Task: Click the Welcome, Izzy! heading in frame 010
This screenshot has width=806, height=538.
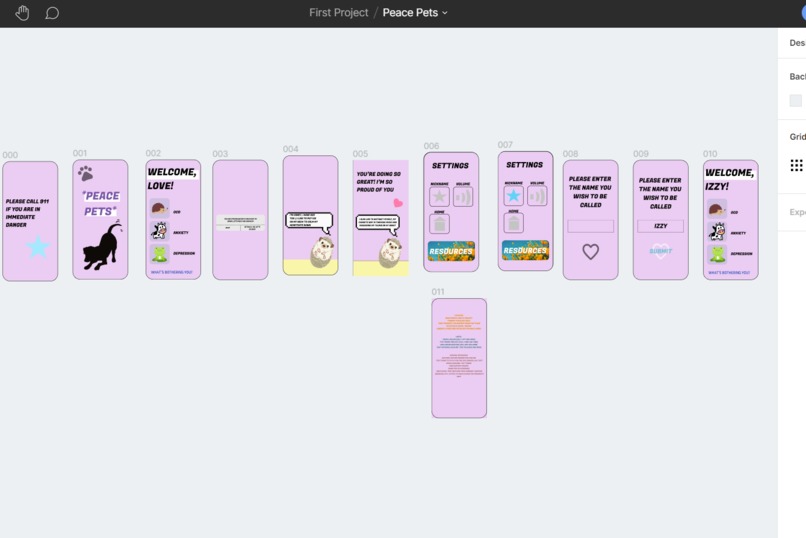Action: point(729,179)
